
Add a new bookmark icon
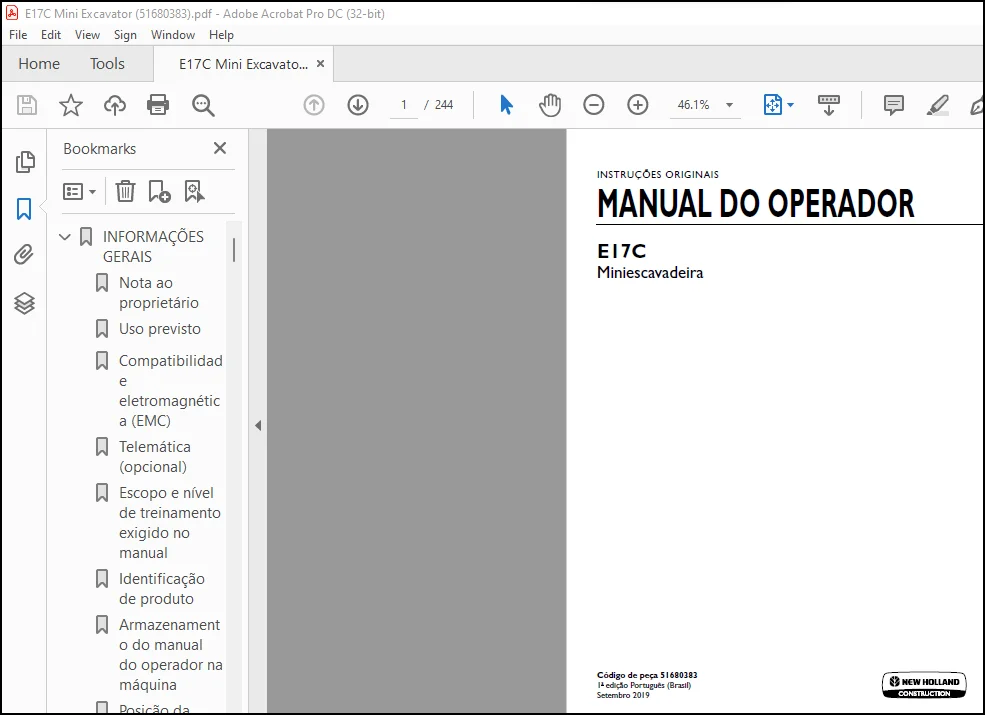click(159, 191)
